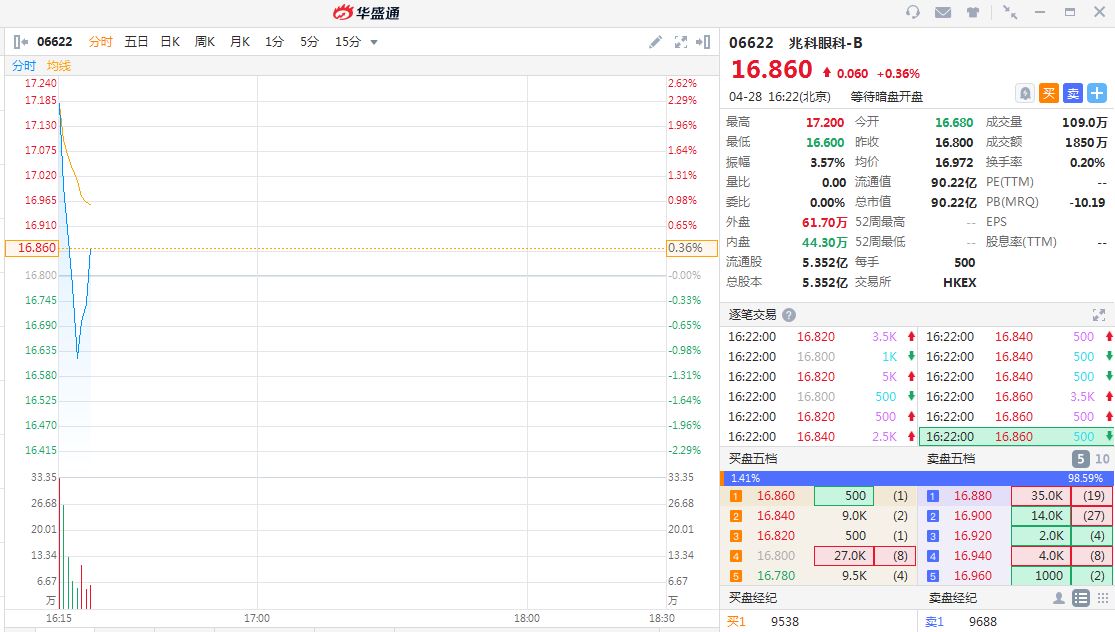1115x632 pixels.
Task: Switch to 日K chart tab
Action: (x=170, y=42)
